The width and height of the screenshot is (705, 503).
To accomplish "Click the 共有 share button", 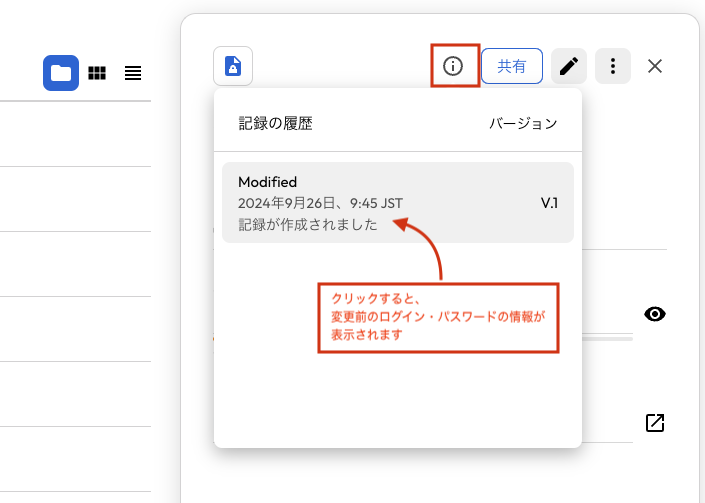I will [x=512, y=66].
